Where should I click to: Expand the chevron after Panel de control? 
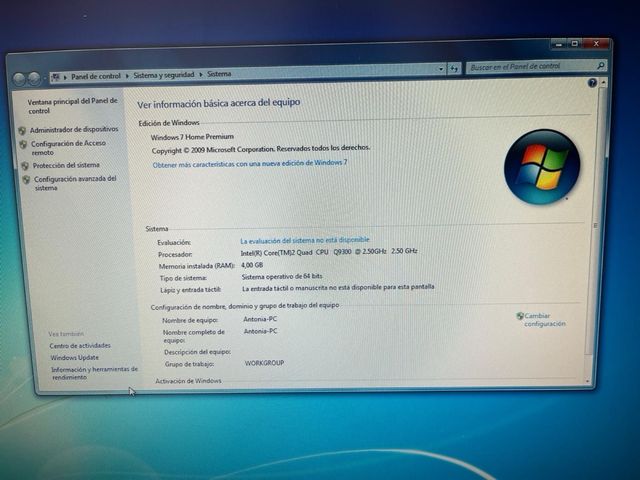127,76
